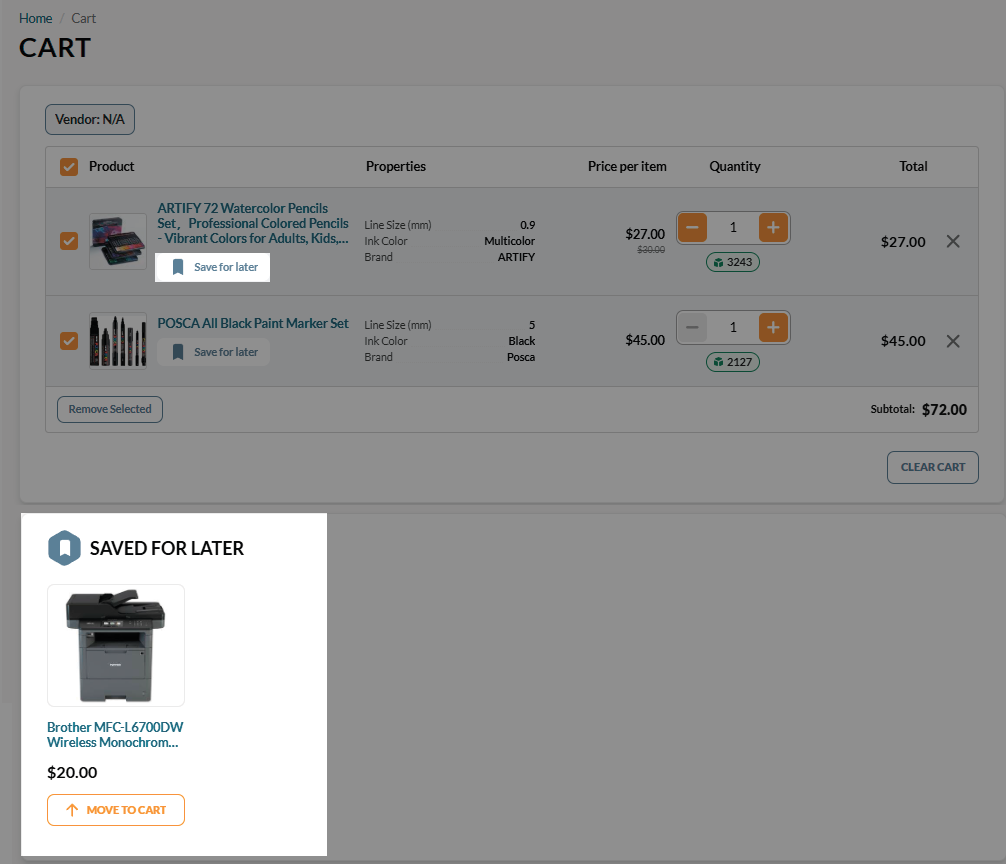Go to Home breadcrumb
Viewport: 1006px width, 864px height.
click(35, 19)
